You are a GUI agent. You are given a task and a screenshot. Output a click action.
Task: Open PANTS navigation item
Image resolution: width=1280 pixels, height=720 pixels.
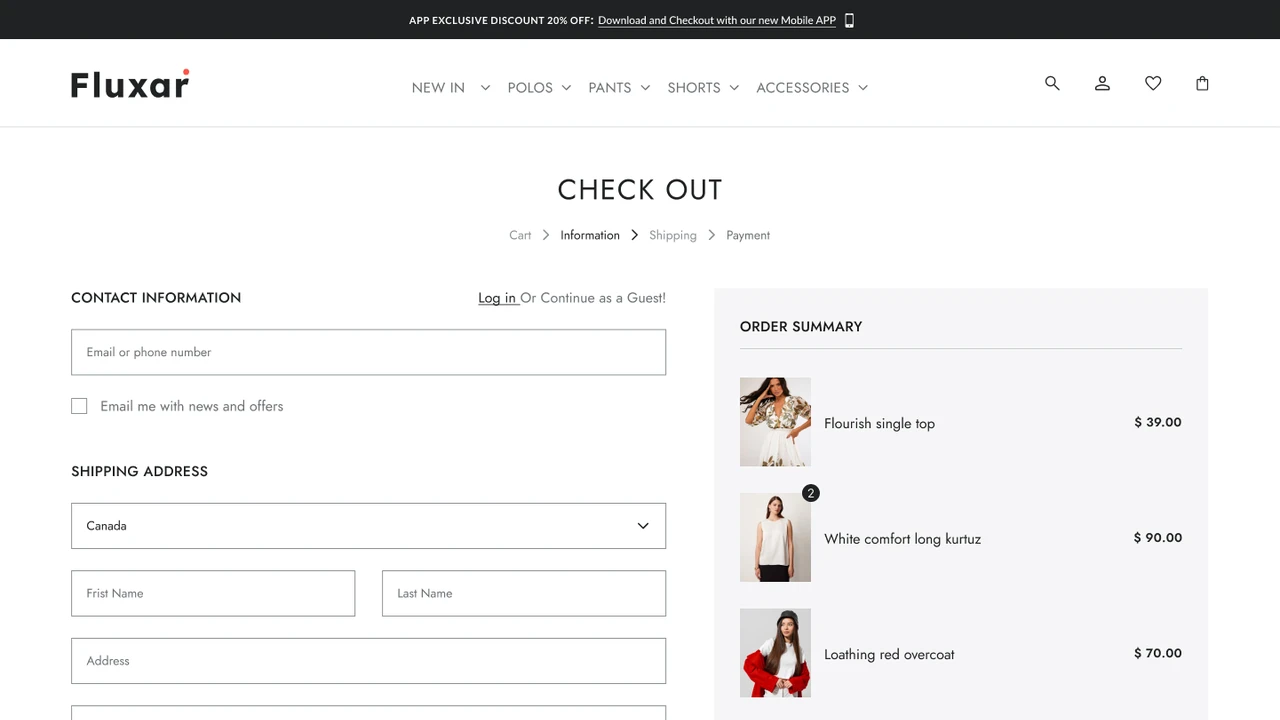pyautogui.click(x=609, y=88)
